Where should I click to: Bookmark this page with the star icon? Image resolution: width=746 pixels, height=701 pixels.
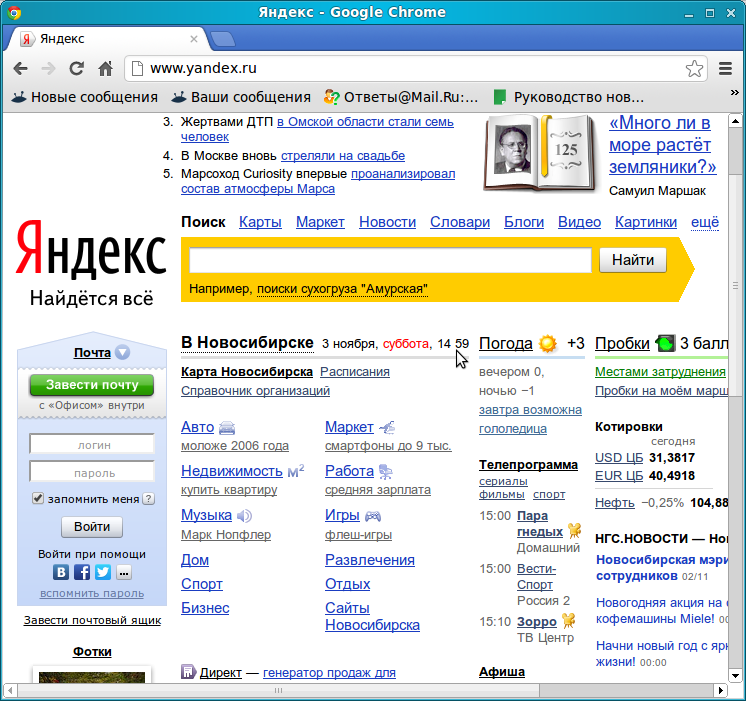(x=694, y=69)
